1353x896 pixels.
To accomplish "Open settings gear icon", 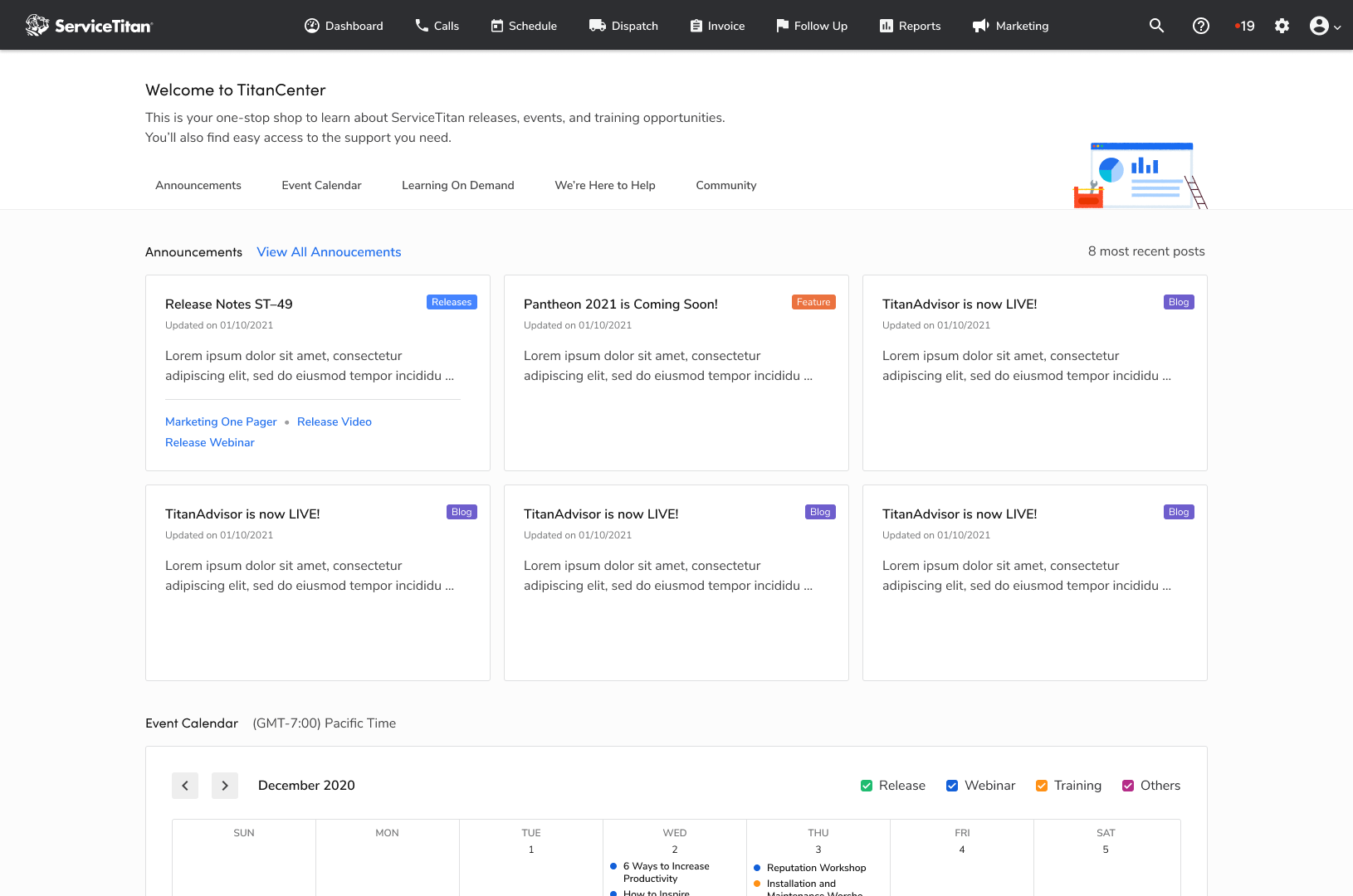I will [1282, 26].
